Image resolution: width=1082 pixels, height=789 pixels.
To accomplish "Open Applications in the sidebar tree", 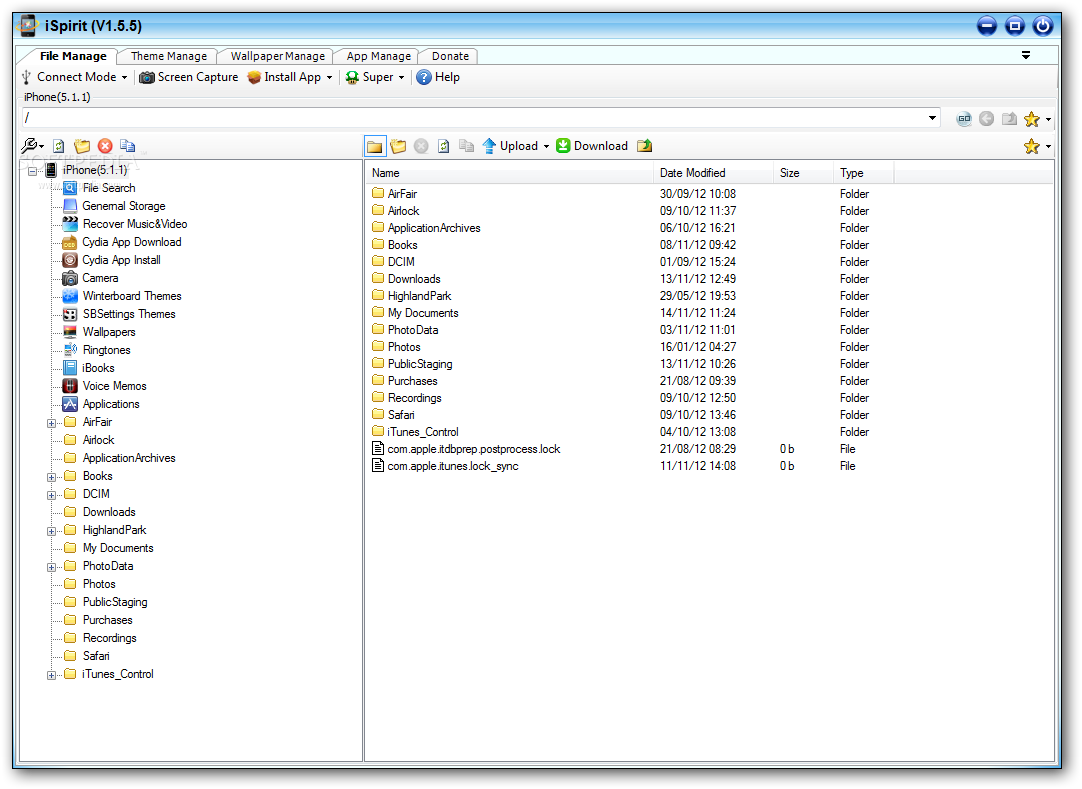I will pyautogui.click(x=110, y=404).
